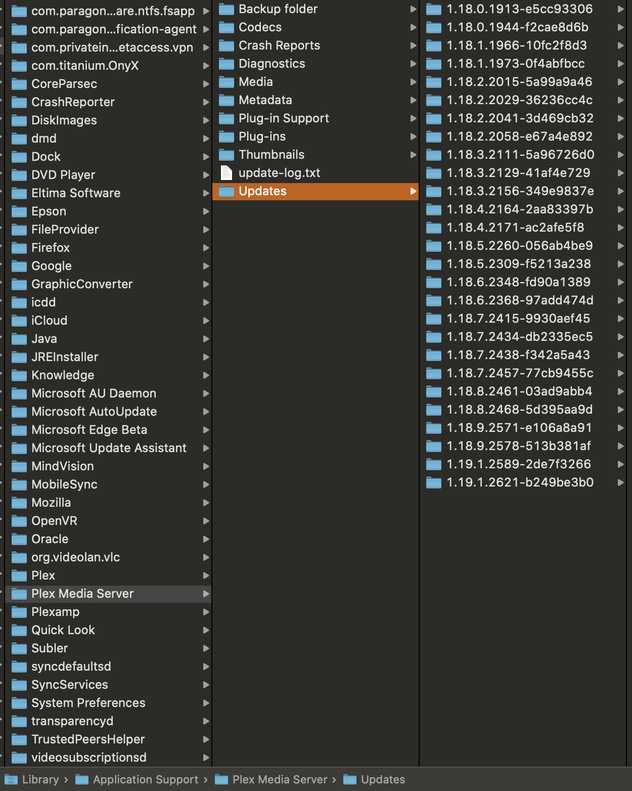Expand arrow for 1.18.9.2578-513b381af
This screenshot has width=632, height=791.
click(x=620, y=446)
